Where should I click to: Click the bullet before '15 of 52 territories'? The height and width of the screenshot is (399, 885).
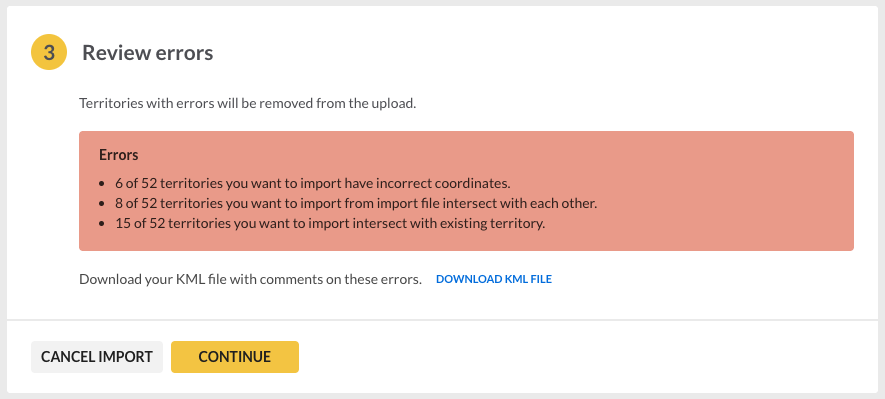[x=102, y=223]
